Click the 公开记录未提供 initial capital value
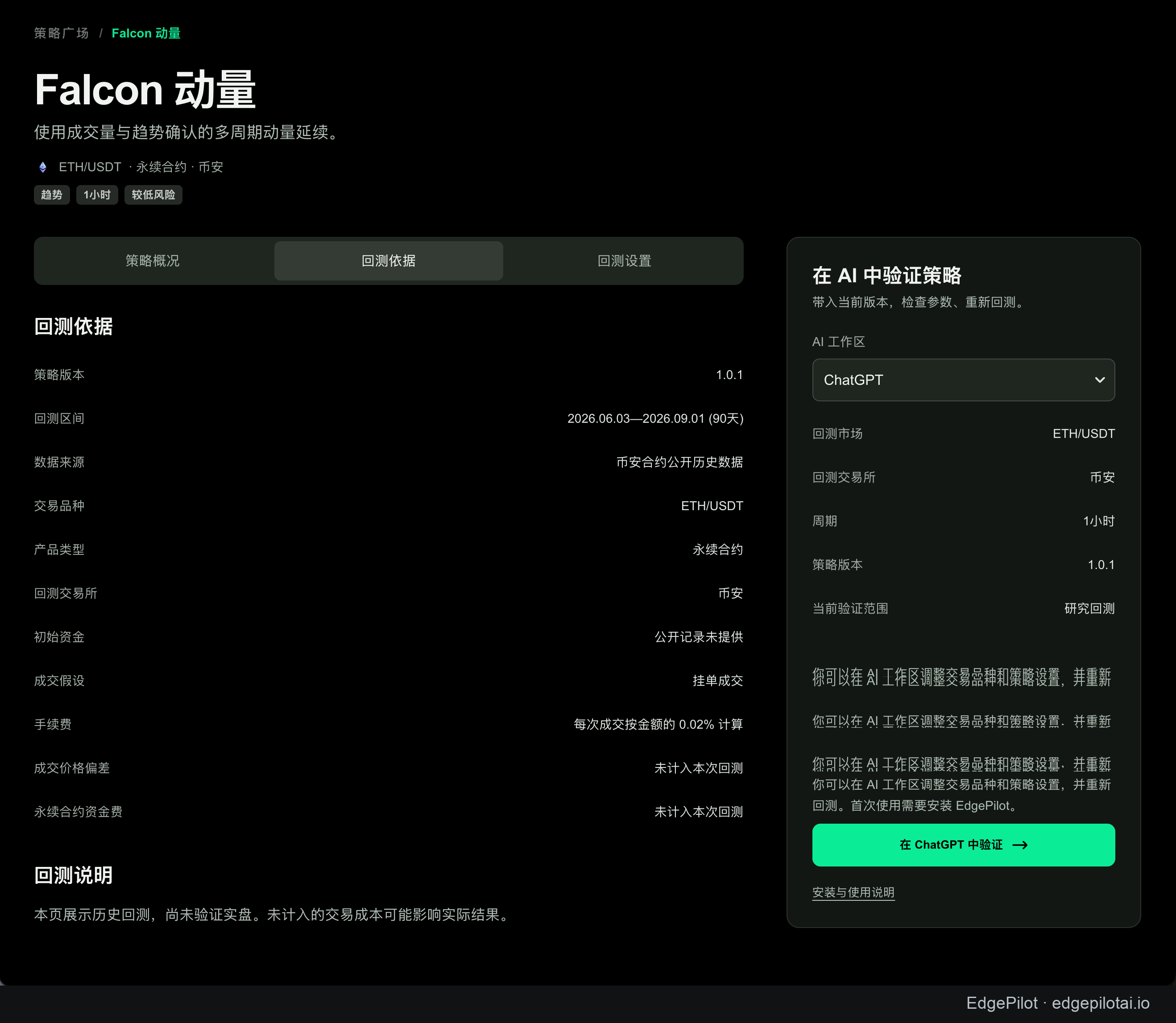Image resolution: width=1176 pixels, height=1023 pixels. pos(699,637)
